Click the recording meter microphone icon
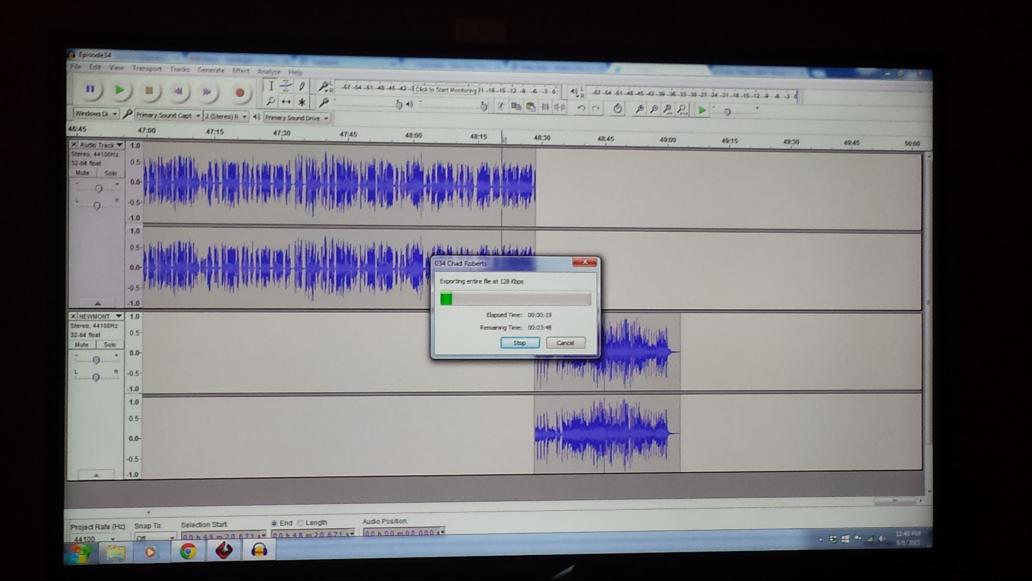1032x581 pixels. (x=323, y=87)
